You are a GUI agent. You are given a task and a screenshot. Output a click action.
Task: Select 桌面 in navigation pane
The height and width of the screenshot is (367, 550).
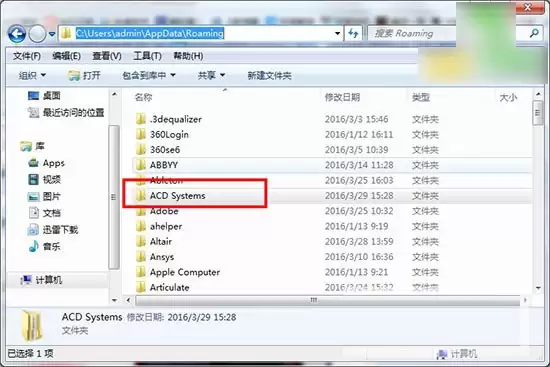point(44,95)
